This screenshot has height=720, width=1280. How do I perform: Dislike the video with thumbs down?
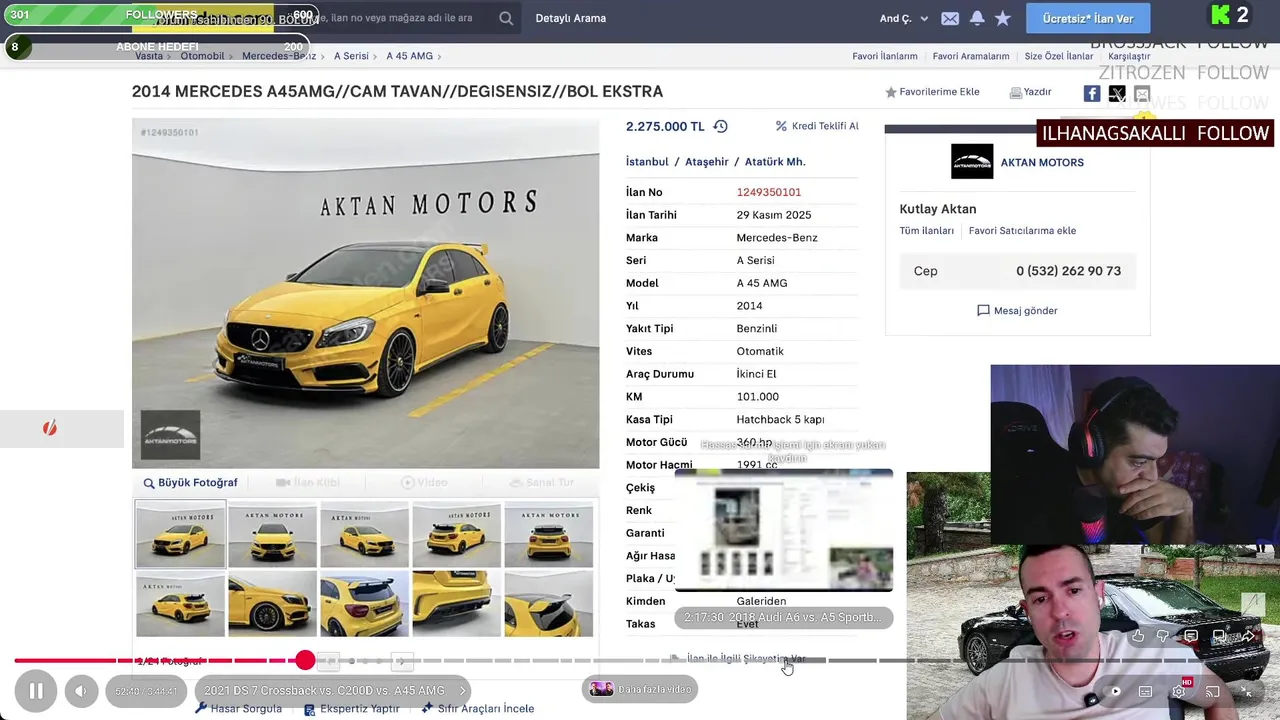[1162, 636]
